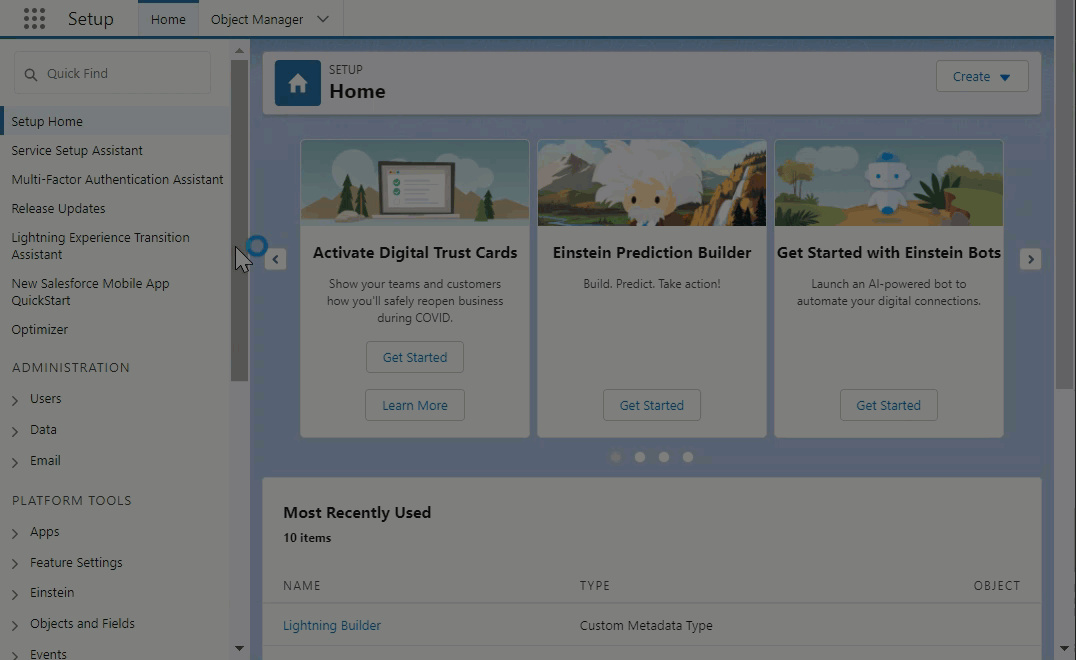Click the Einstein Bots robot illustration
Viewport: 1076px width, 660px height.
[888, 183]
